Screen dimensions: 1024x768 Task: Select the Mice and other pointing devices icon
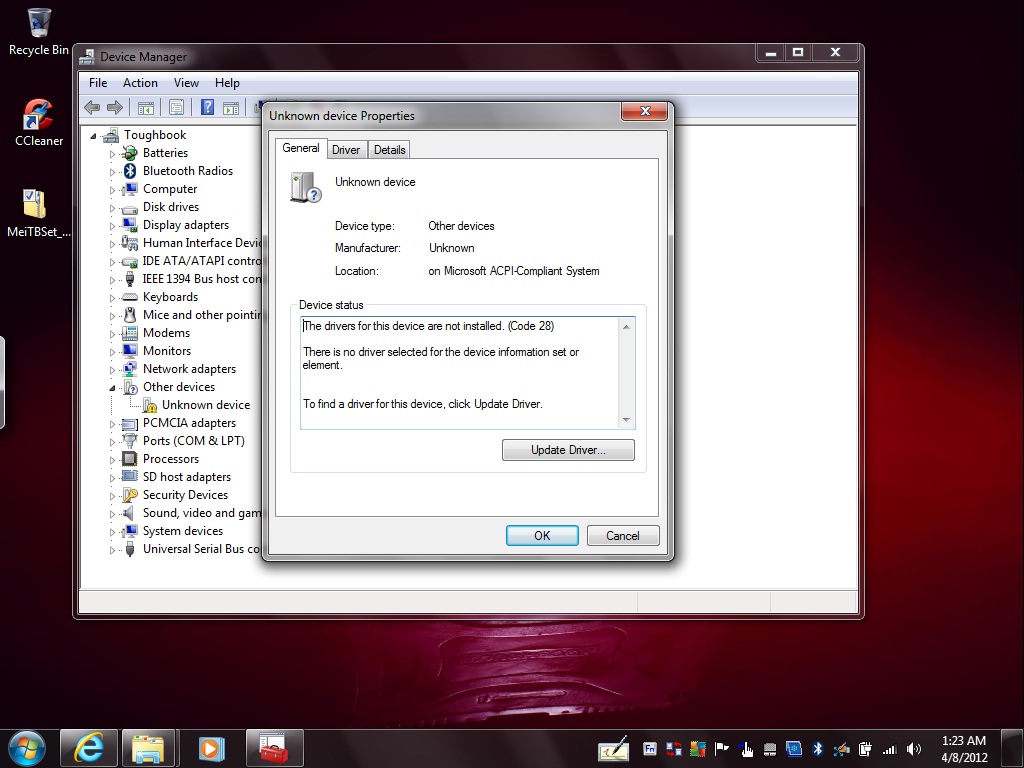(130, 315)
